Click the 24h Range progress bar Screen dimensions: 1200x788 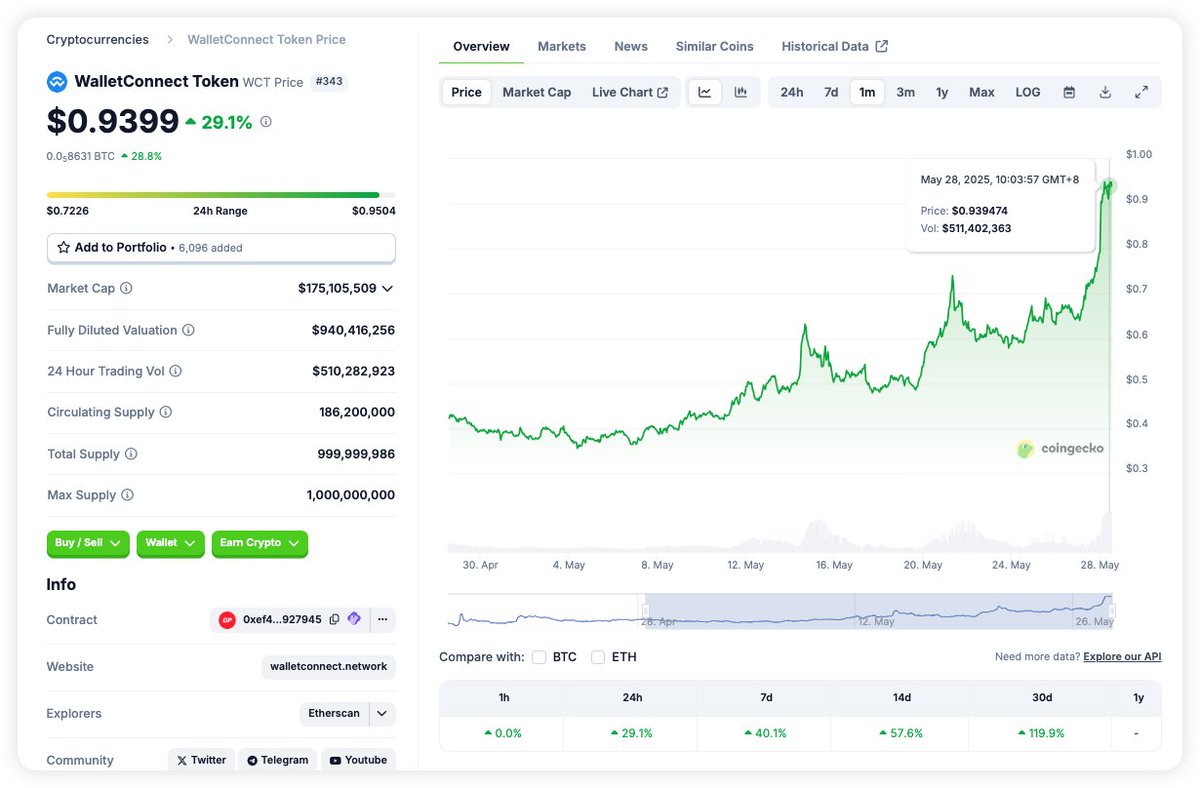(x=221, y=195)
